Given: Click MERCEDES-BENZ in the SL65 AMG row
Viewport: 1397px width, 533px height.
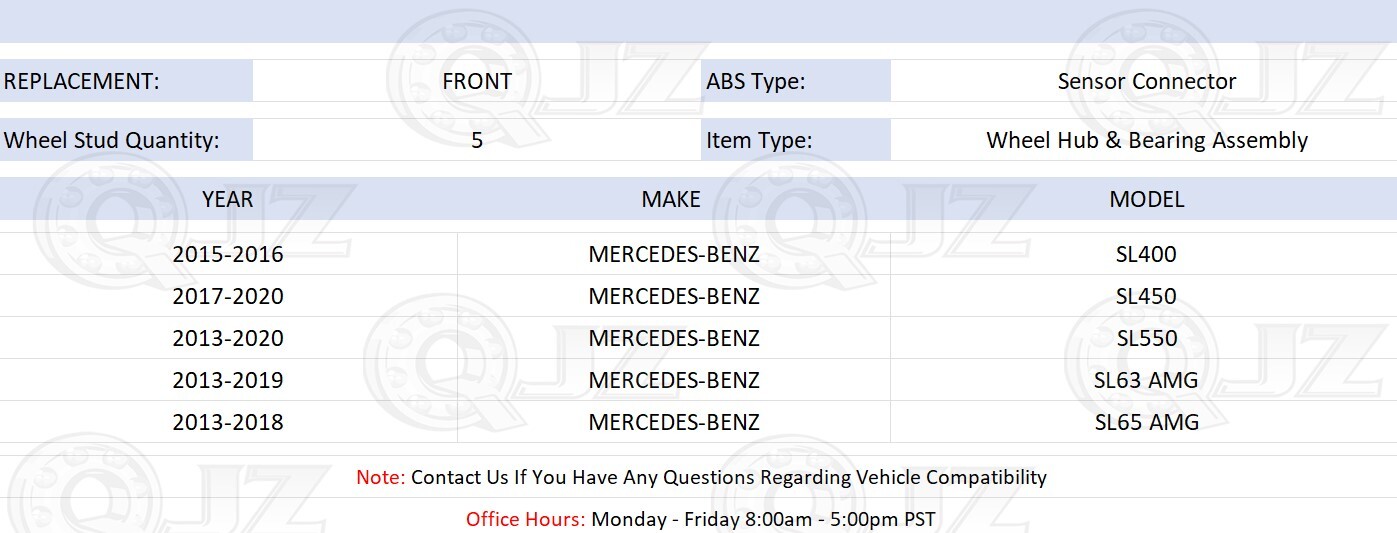Looking at the screenshot, I should pyautogui.click(x=674, y=422).
